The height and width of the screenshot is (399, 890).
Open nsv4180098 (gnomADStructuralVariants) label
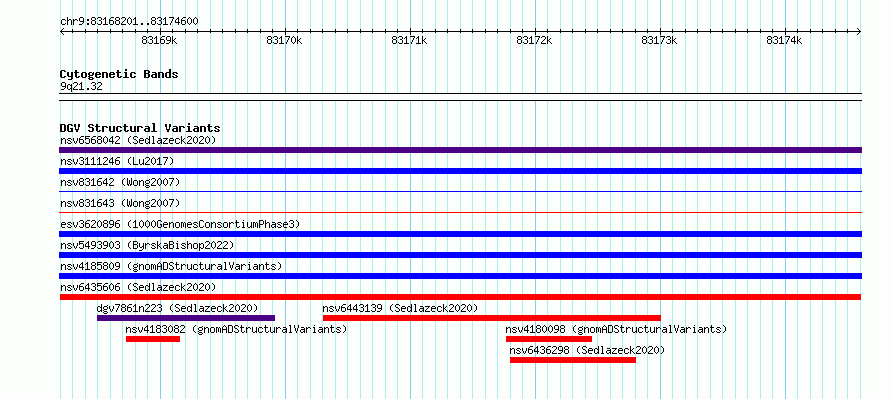point(616,329)
